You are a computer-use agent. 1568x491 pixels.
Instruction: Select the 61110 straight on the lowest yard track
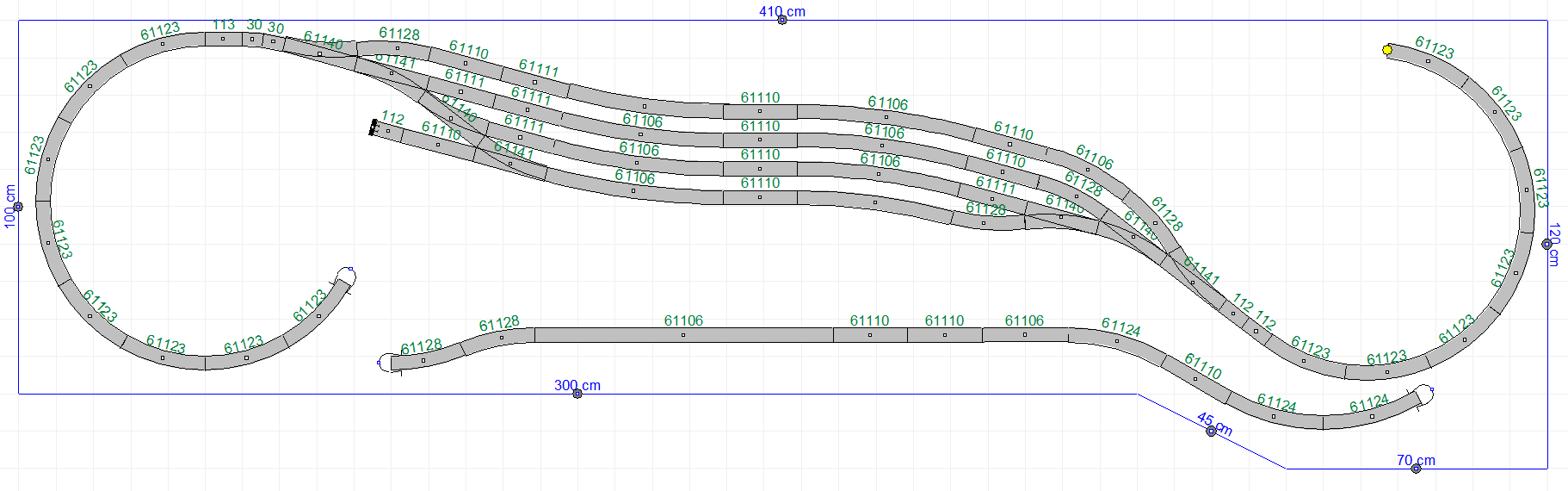click(760, 197)
